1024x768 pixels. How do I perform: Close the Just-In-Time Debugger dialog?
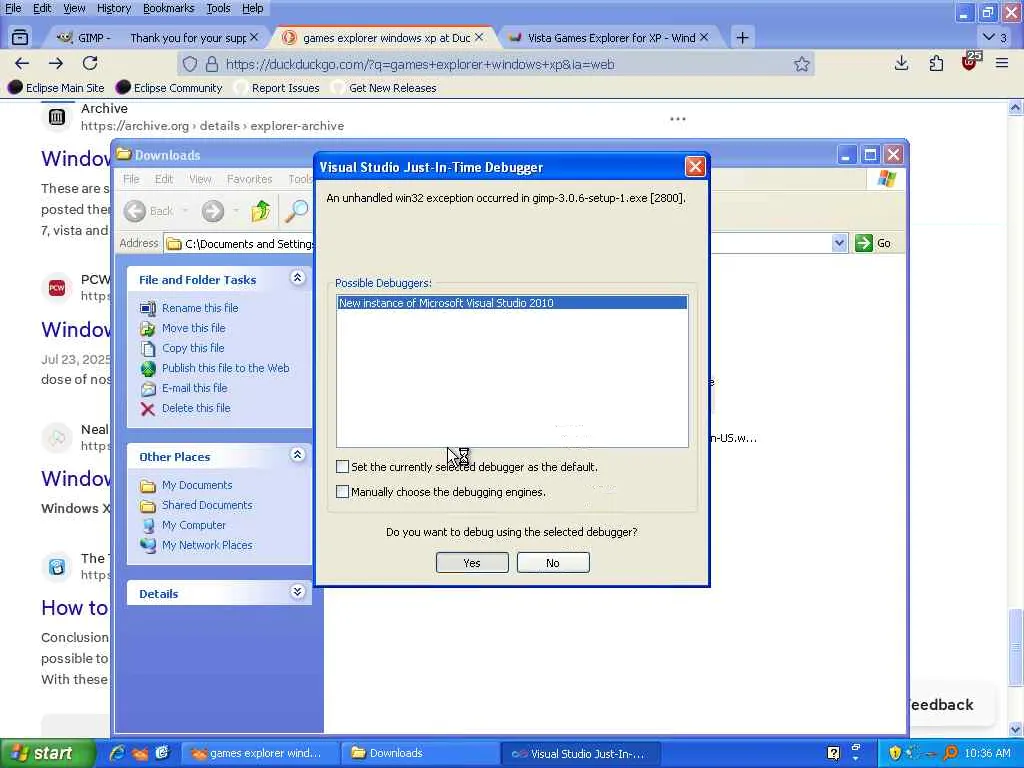695,167
